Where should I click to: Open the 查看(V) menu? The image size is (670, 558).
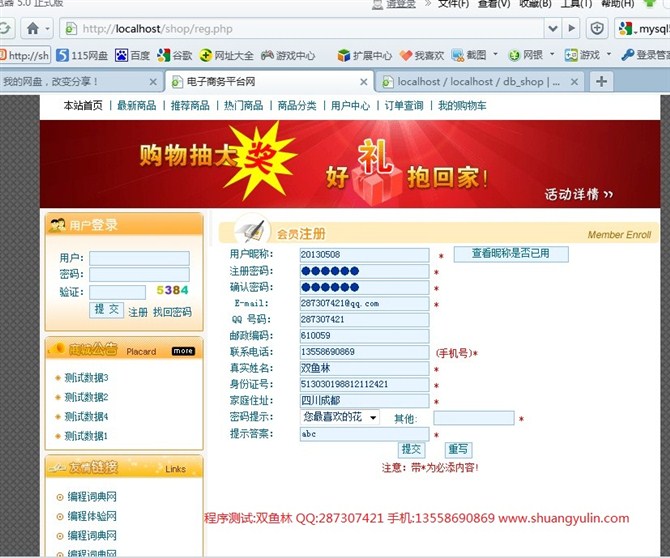click(x=494, y=3)
